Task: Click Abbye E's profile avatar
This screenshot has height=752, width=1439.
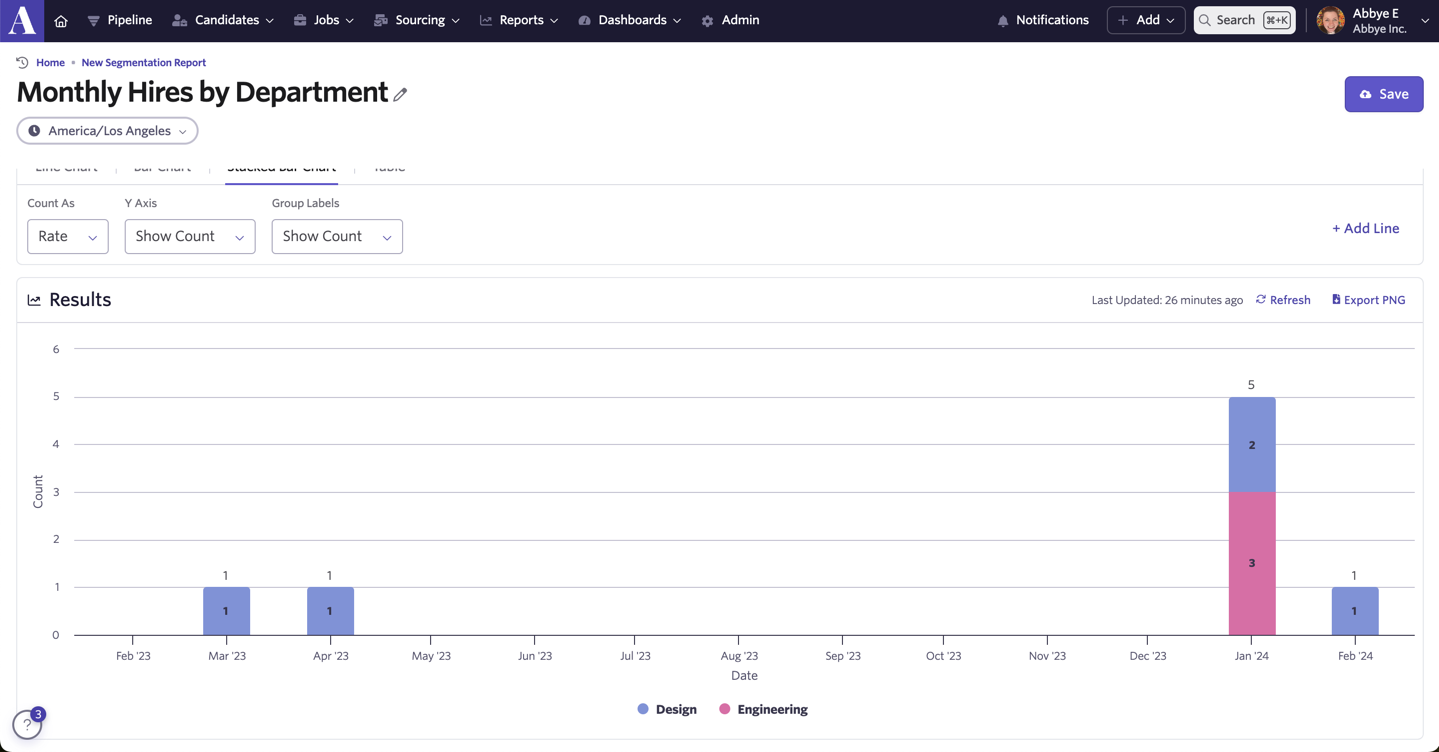Action: [1330, 20]
